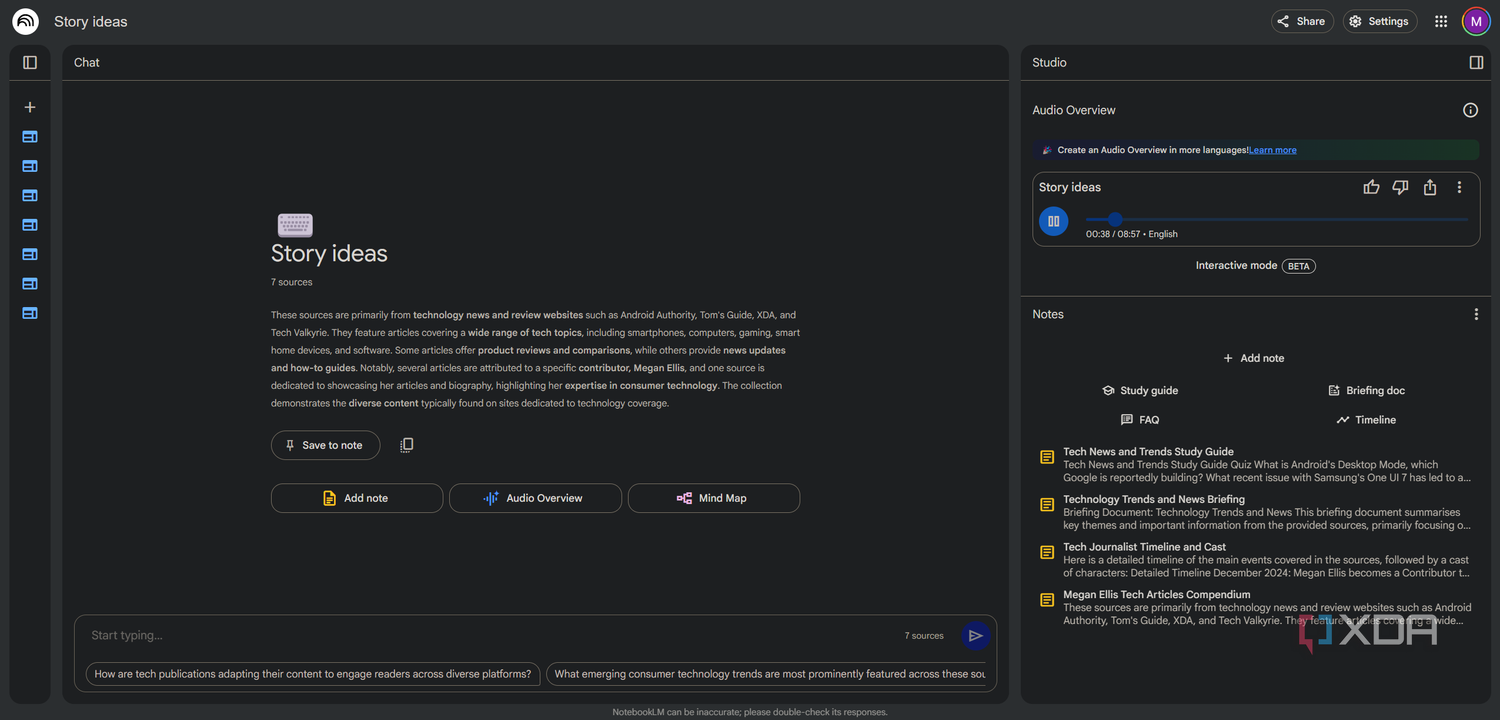
Task: Open the Mind Map button
Action: (x=714, y=498)
